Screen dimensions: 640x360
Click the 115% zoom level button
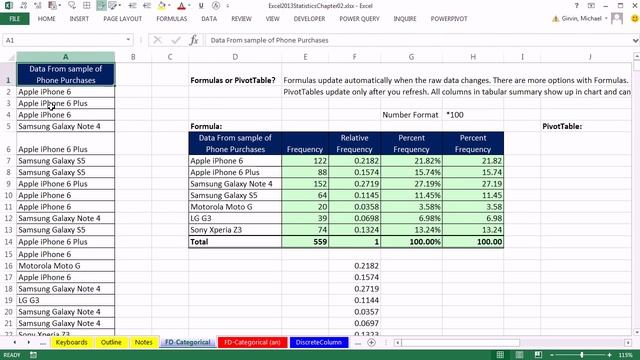coord(626,355)
